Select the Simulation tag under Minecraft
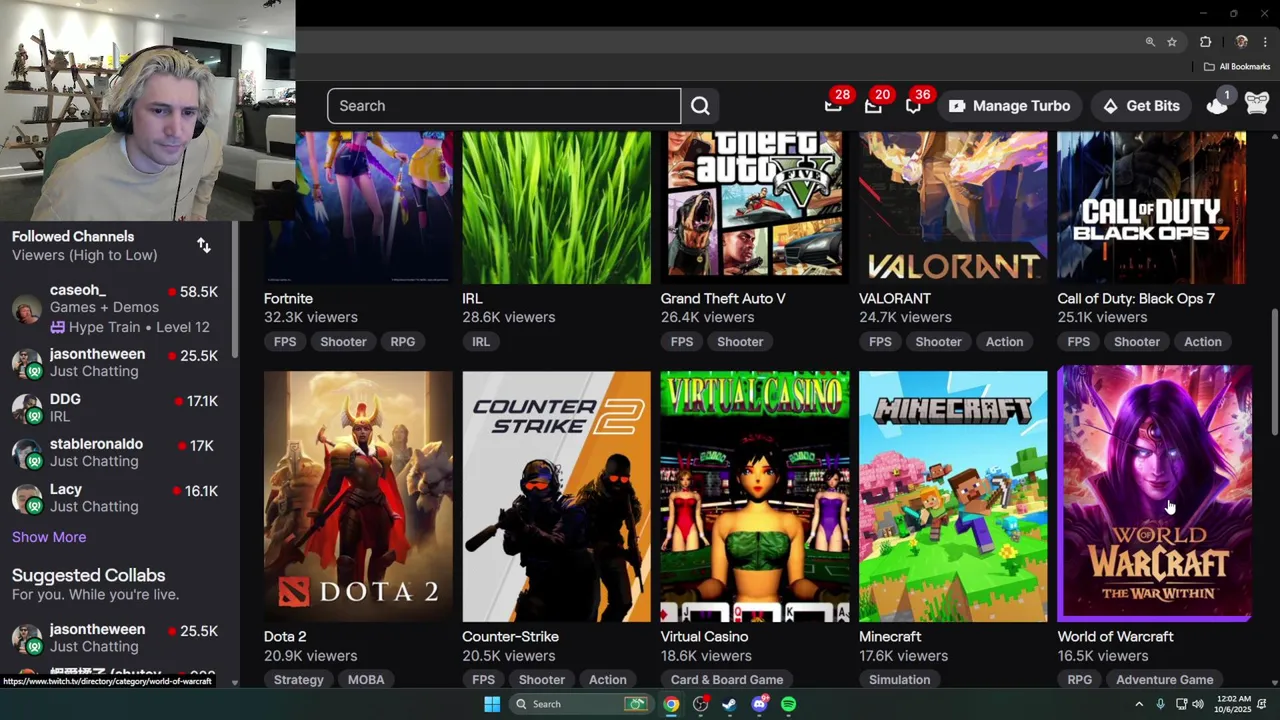Screen dimensions: 1280x720 900,680
